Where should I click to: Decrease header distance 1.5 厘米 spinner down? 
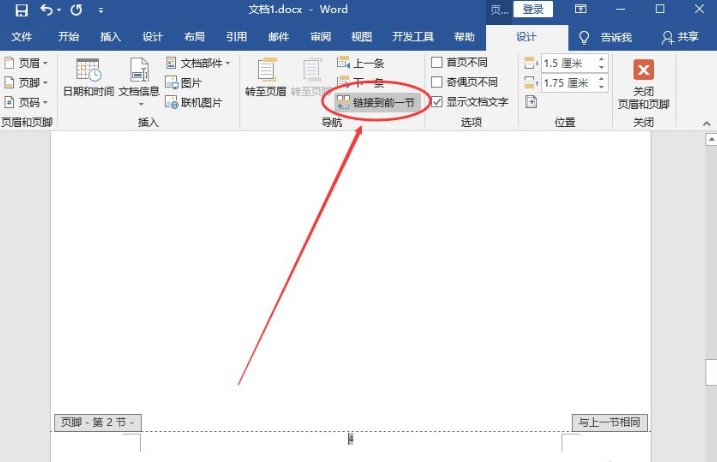click(601, 67)
